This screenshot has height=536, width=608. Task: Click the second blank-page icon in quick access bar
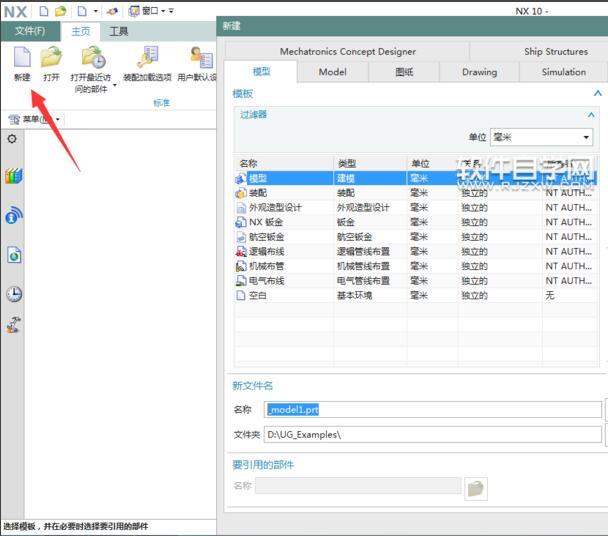click(x=82, y=11)
